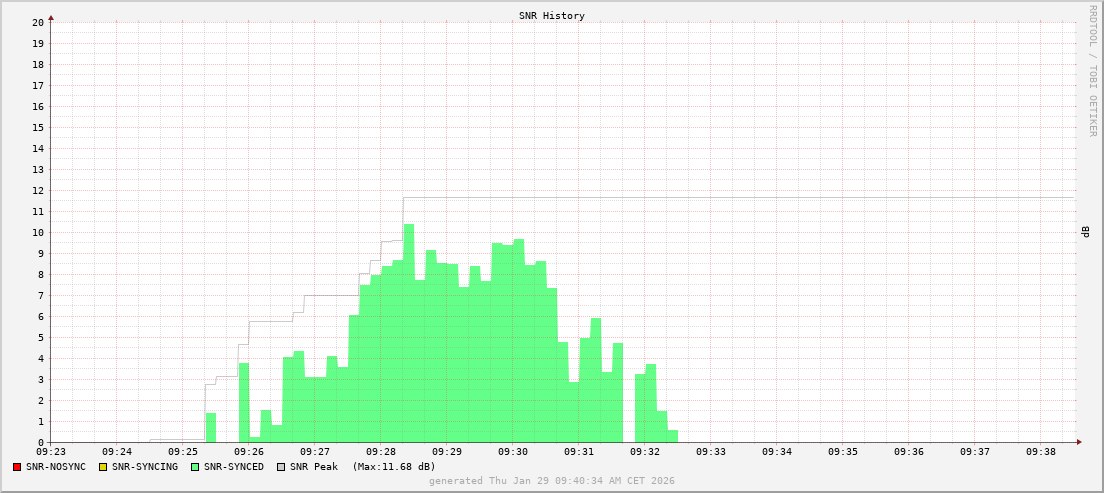Select the SNR-NOSYNC legend label
Viewport: 1104px width, 493px height.
point(56,467)
